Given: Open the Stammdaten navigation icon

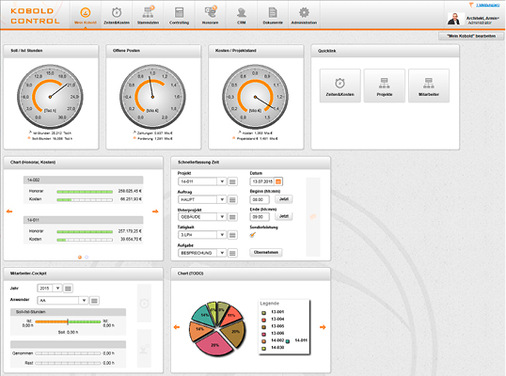Looking at the screenshot, I should (148, 13).
